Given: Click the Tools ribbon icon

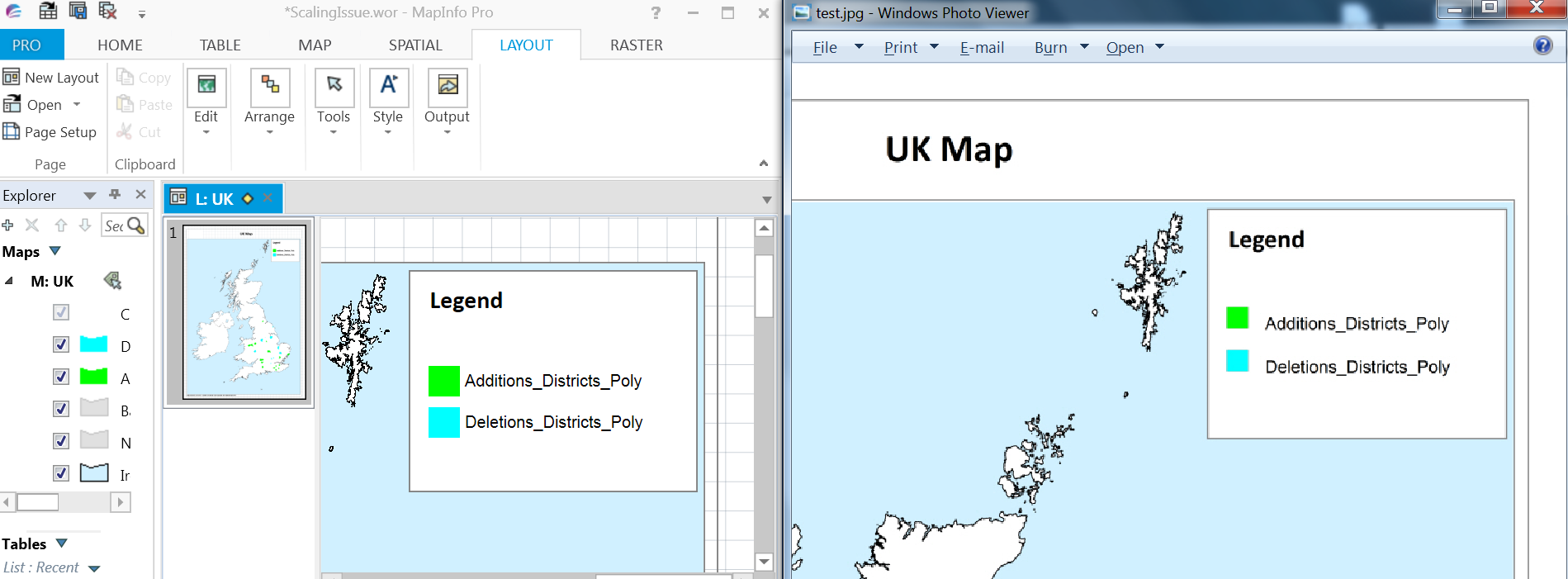Looking at the screenshot, I should pyautogui.click(x=334, y=87).
